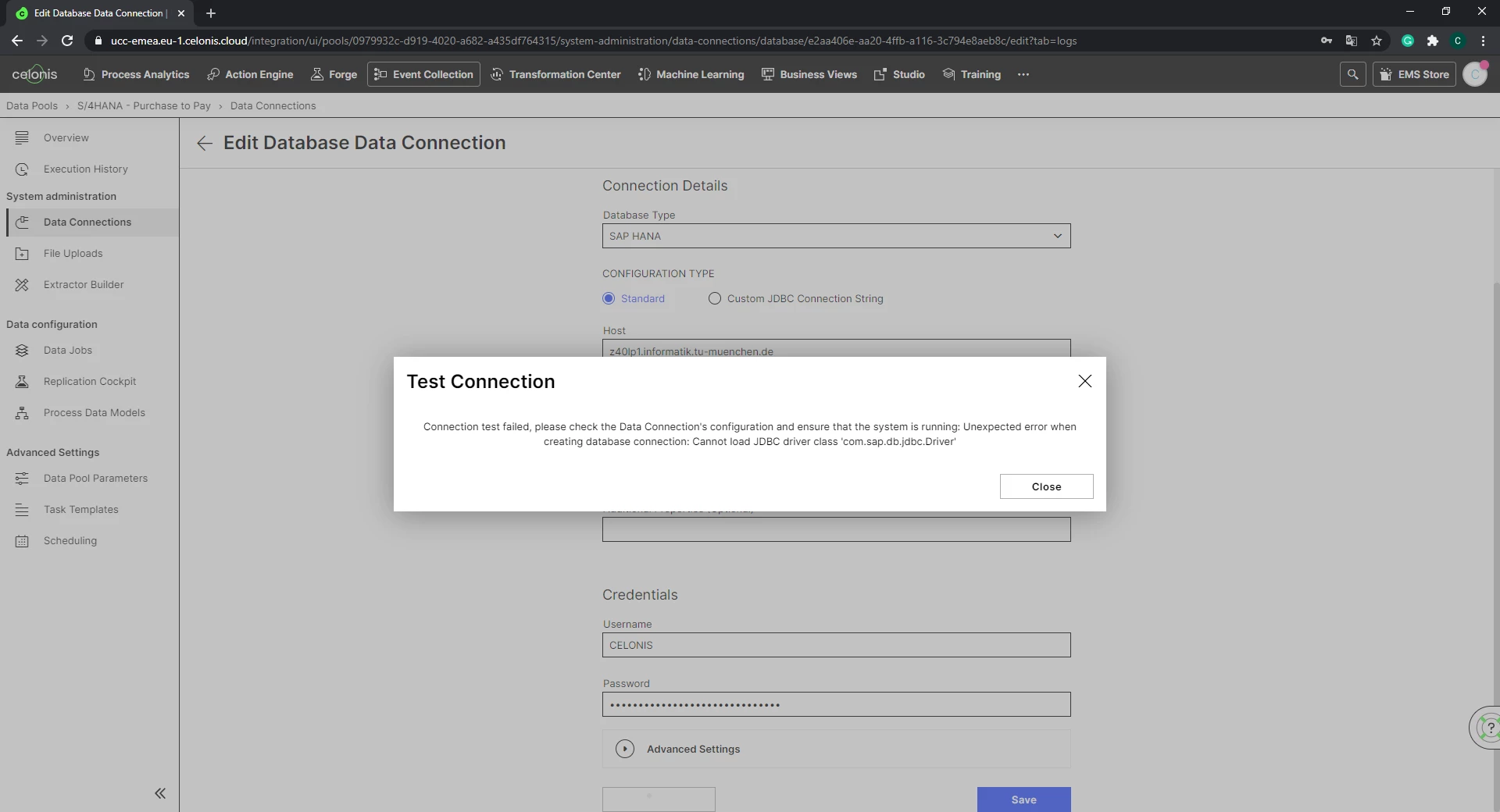Click the Close button in dialog
Screen dimensions: 1500x812
pos(1046,486)
